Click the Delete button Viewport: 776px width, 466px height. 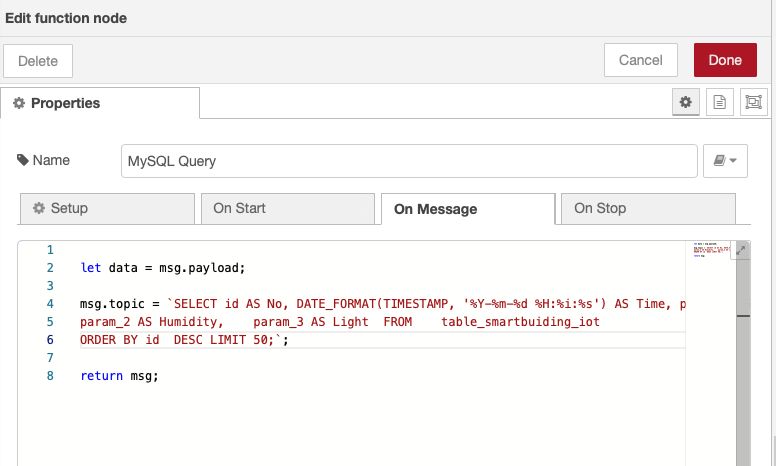[38, 61]
